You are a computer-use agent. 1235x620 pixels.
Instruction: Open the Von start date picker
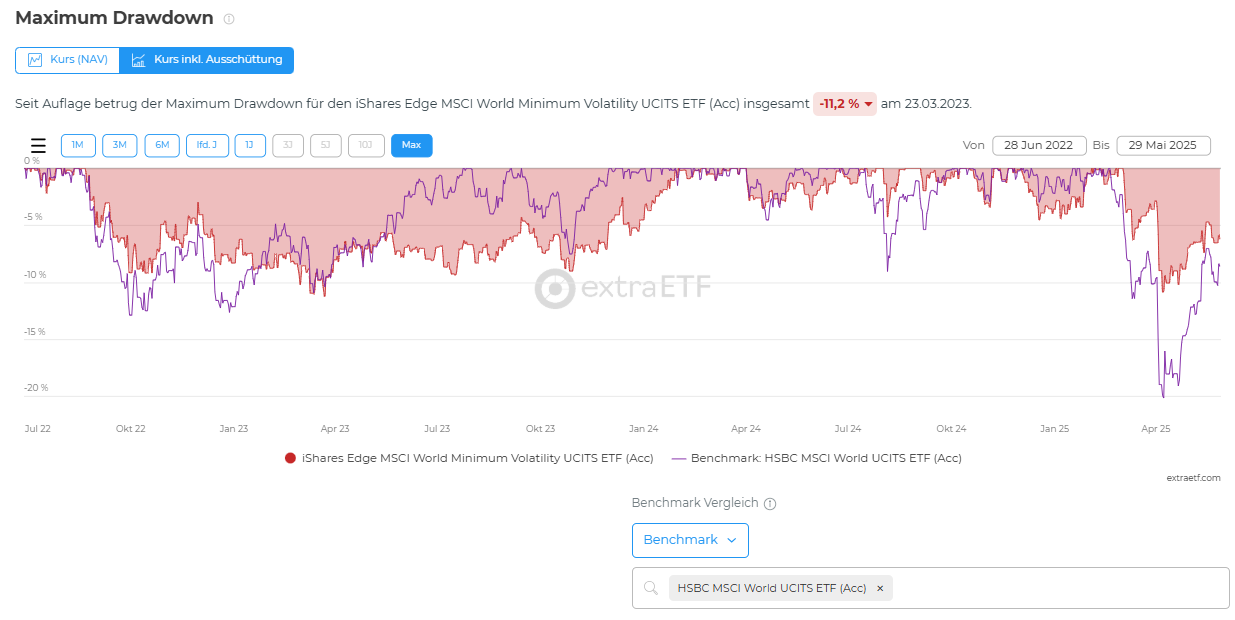(1039, 145)
